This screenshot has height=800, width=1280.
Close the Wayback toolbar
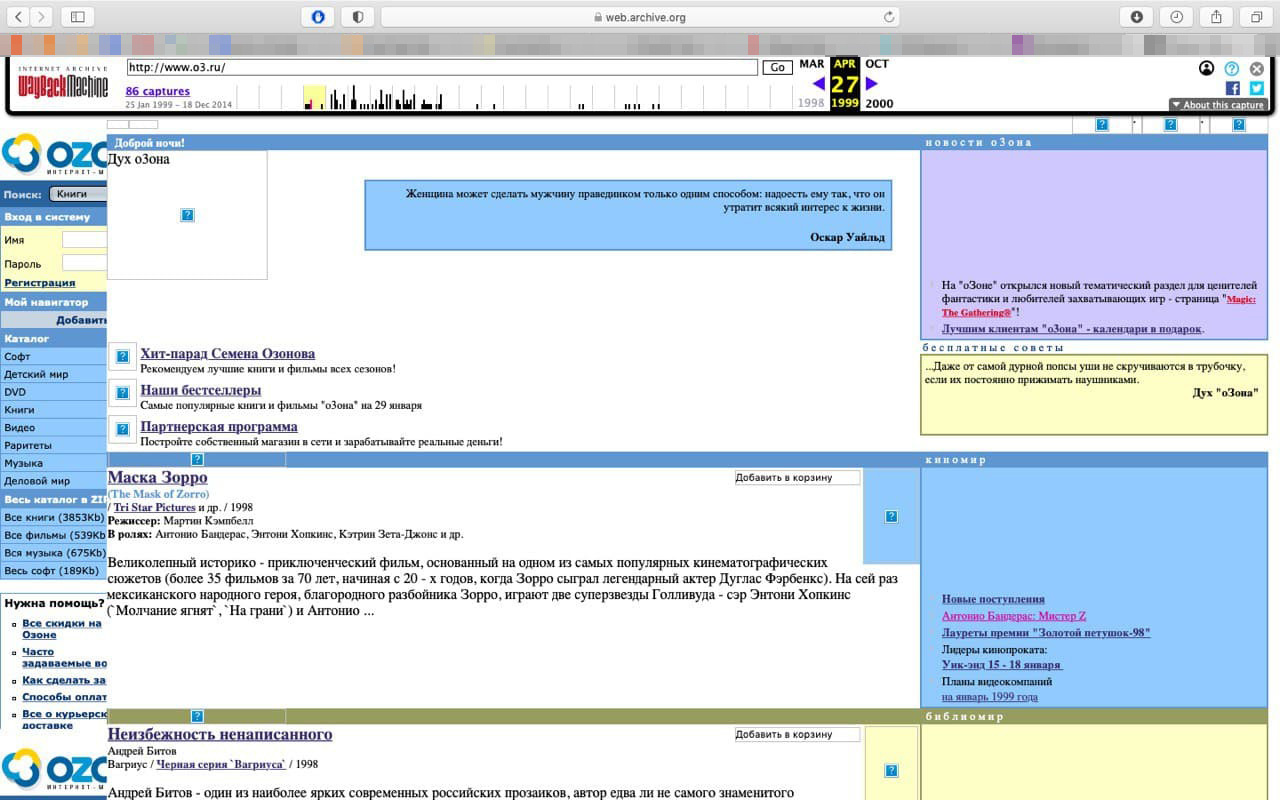(1257, 68)
